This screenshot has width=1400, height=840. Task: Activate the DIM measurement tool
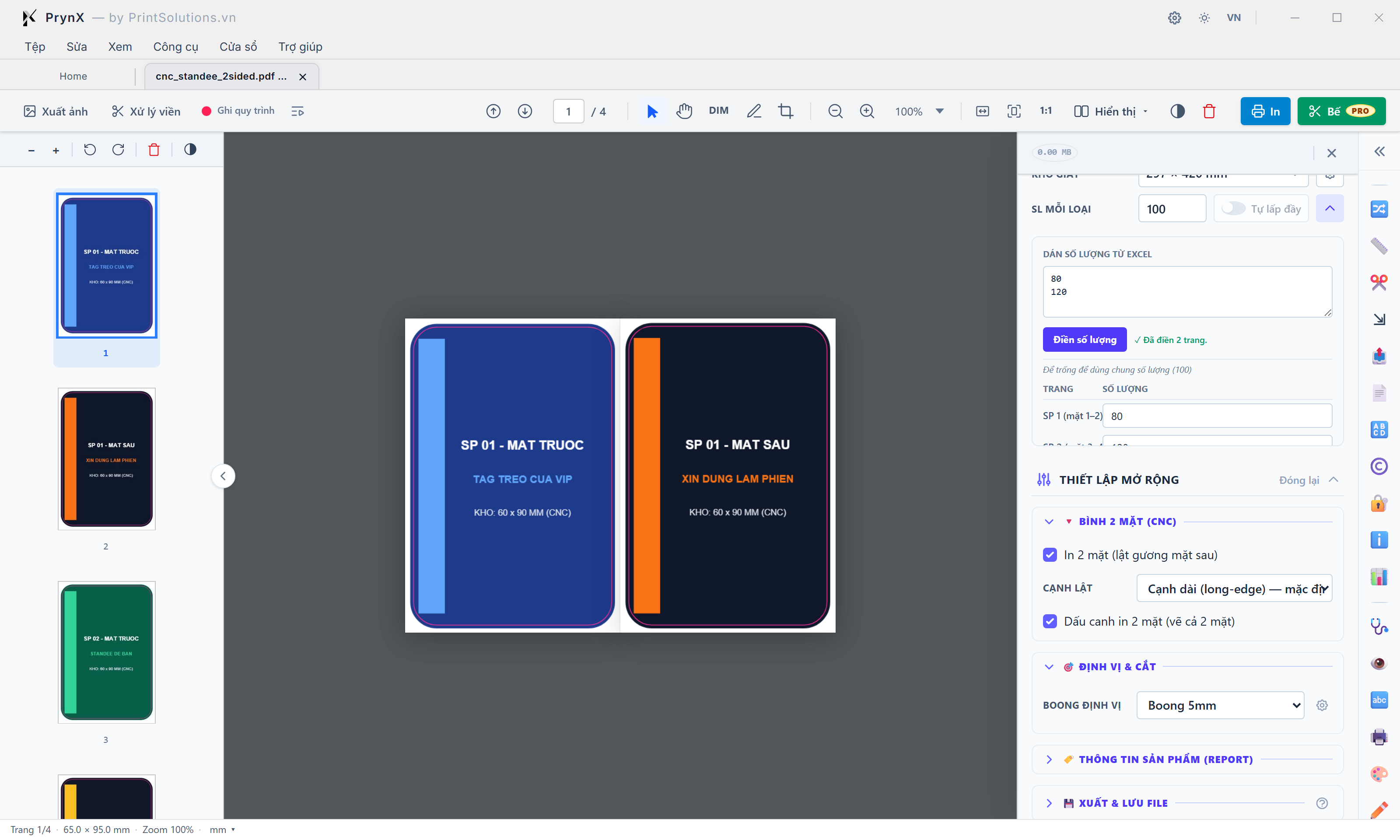719,111
